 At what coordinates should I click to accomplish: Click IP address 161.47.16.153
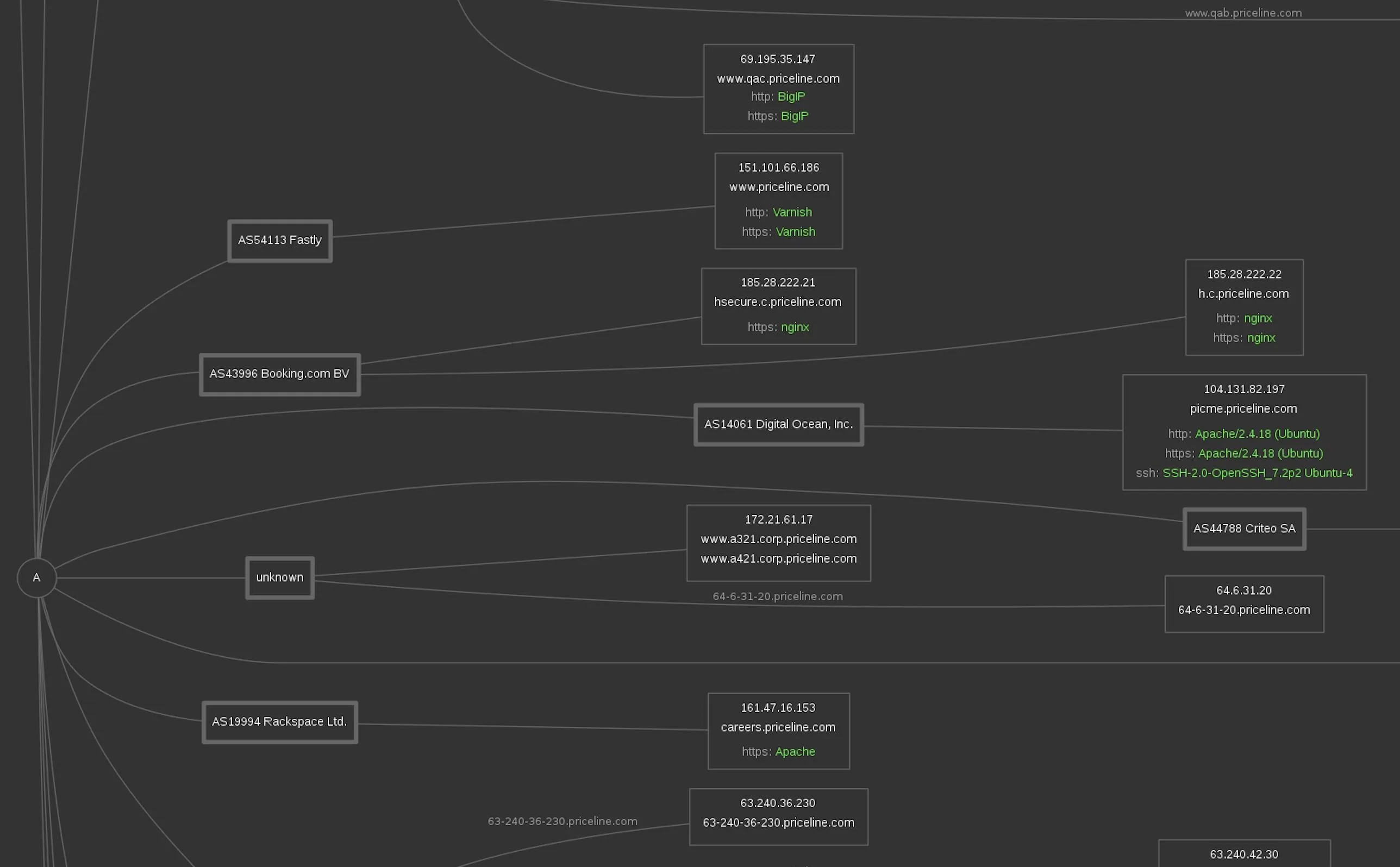(x=778, y=708)
